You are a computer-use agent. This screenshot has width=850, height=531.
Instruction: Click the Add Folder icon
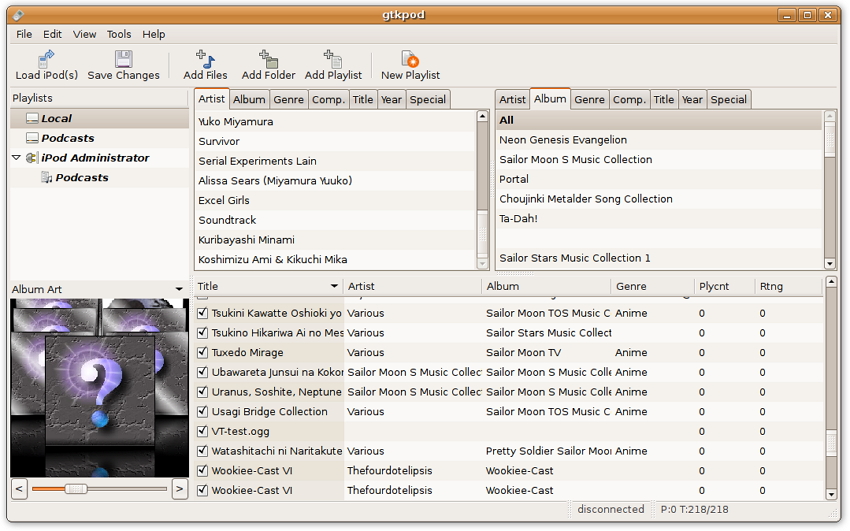tap(268, 59)
